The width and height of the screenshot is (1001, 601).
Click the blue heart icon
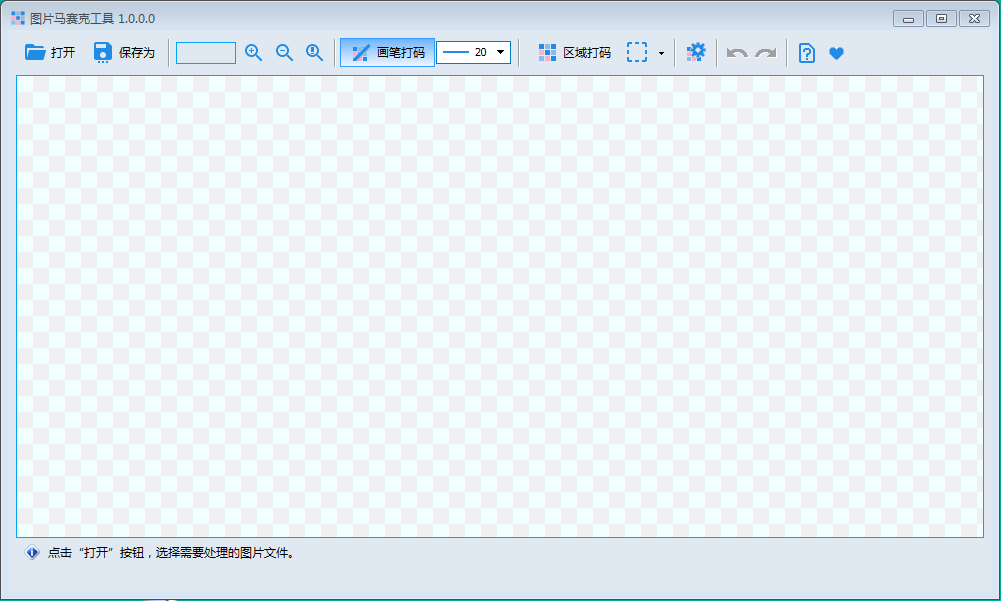click(x=837, y=53)
